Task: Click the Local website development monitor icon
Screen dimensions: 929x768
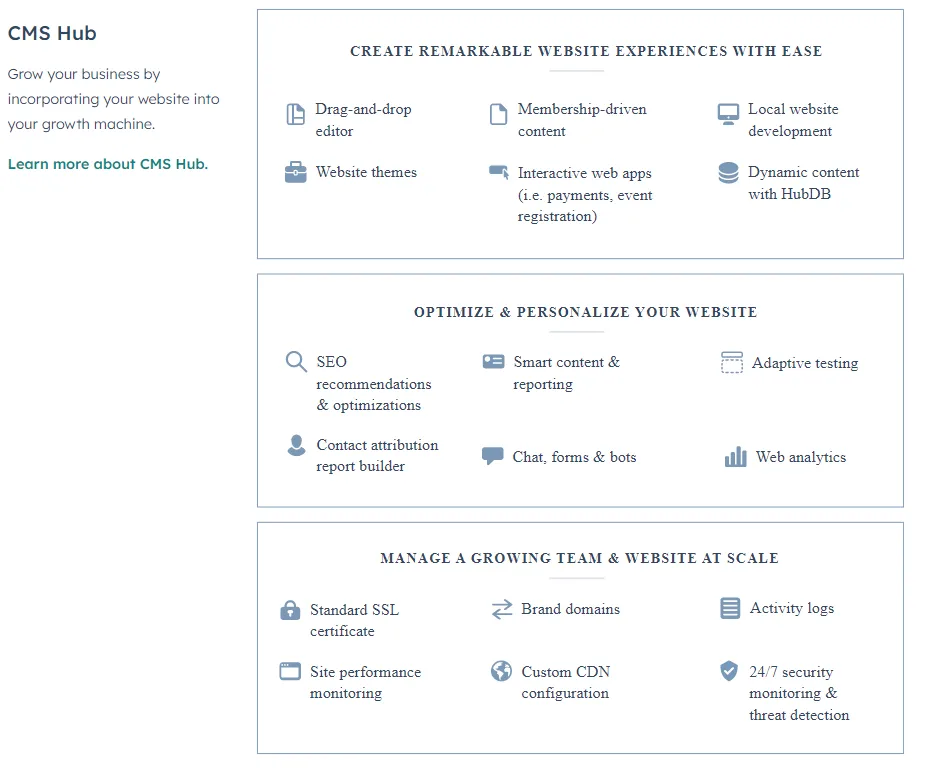Action: (728, 114)
